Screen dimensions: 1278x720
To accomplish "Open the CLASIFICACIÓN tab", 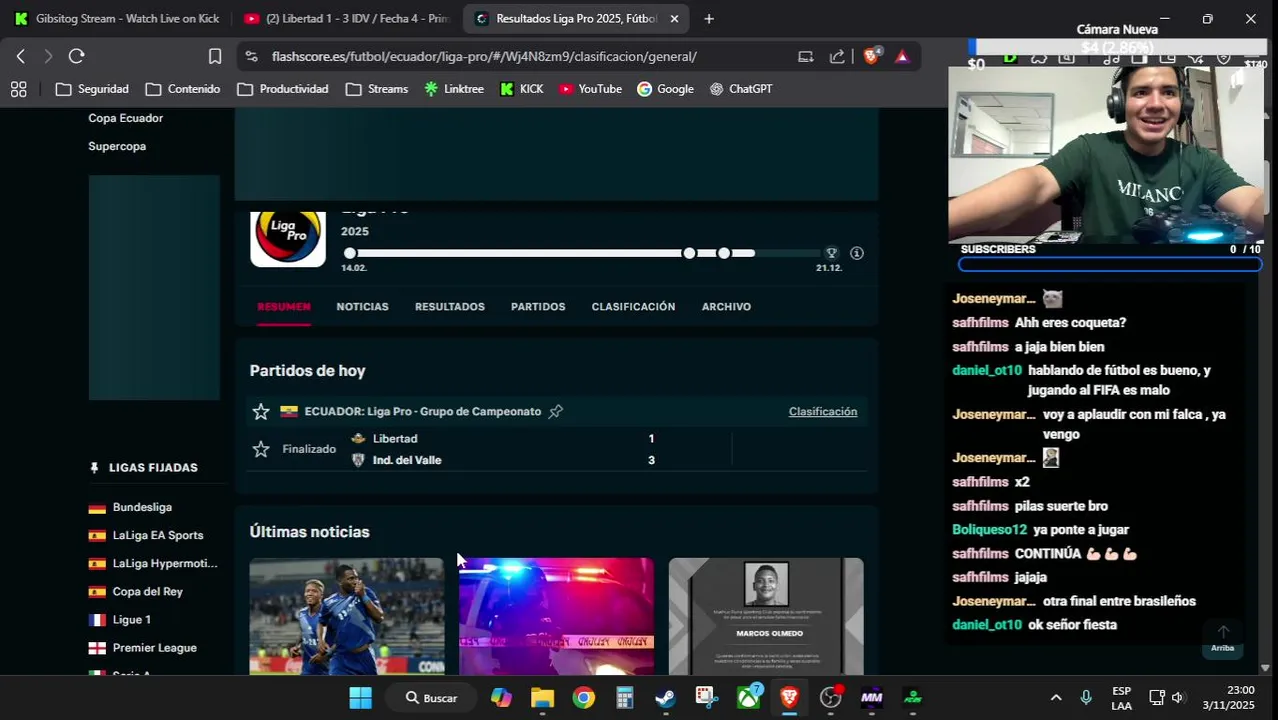I will pos(633,307).
